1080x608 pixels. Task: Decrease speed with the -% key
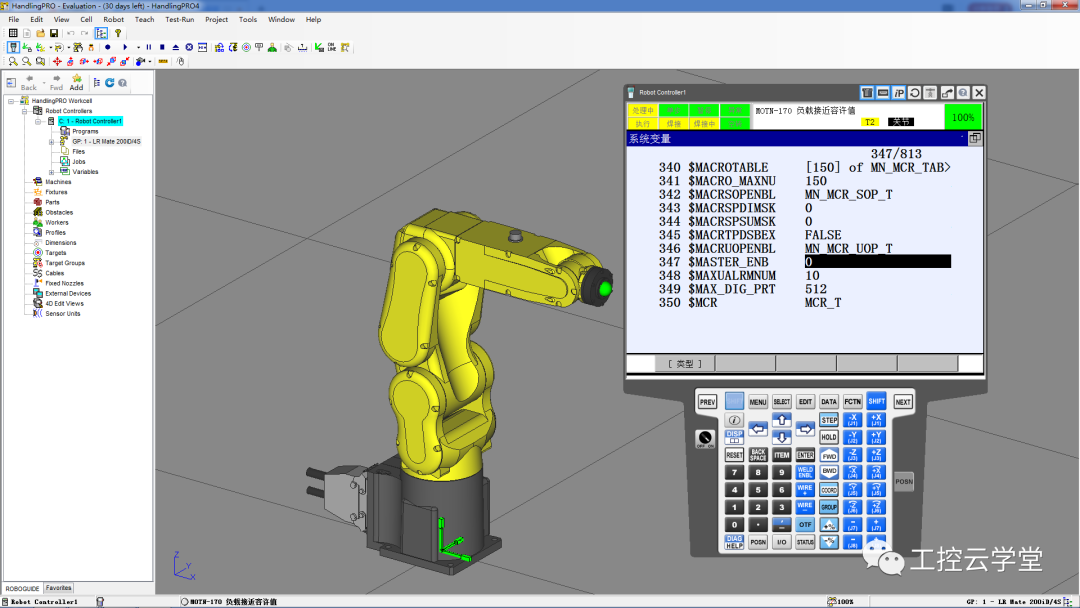[x=829, y=543]
